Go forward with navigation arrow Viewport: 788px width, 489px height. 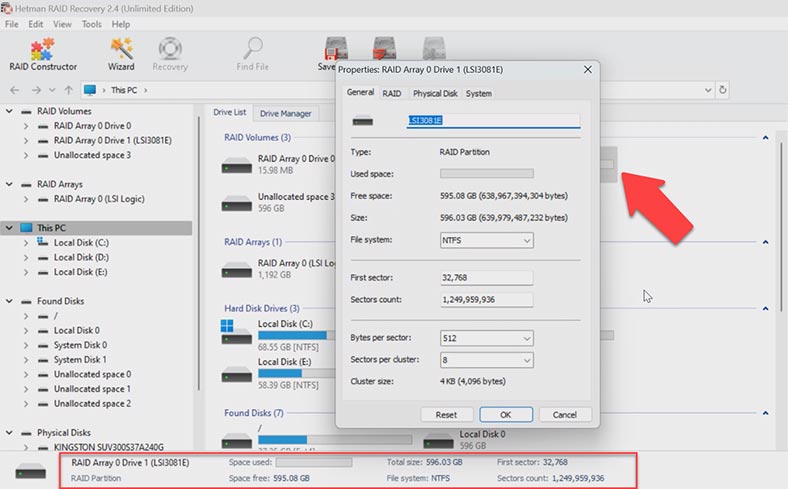36,90
